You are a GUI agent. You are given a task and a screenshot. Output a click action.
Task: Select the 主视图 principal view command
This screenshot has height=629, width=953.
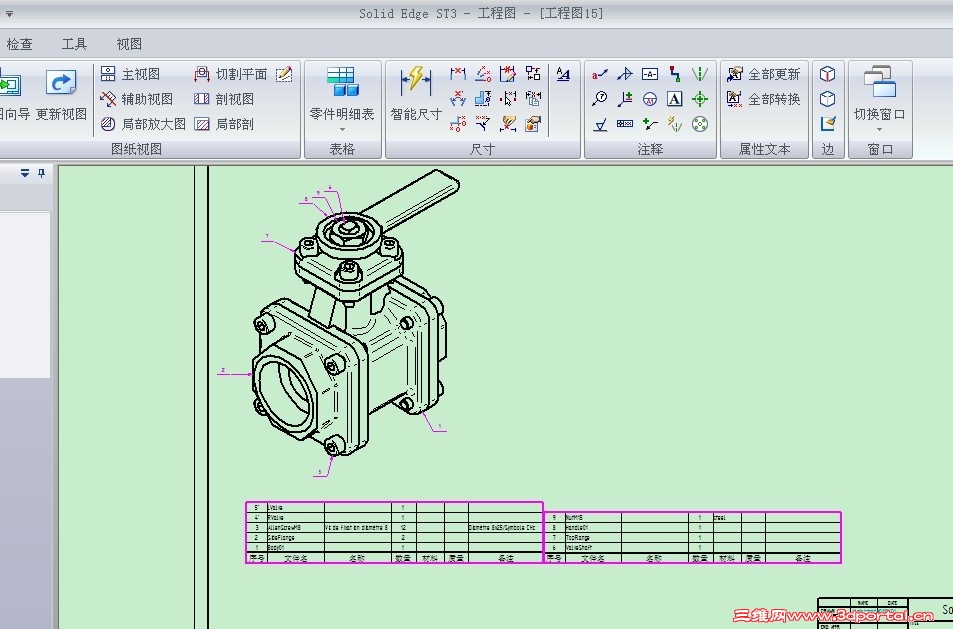pyautogui.click(x=131, y=74)
